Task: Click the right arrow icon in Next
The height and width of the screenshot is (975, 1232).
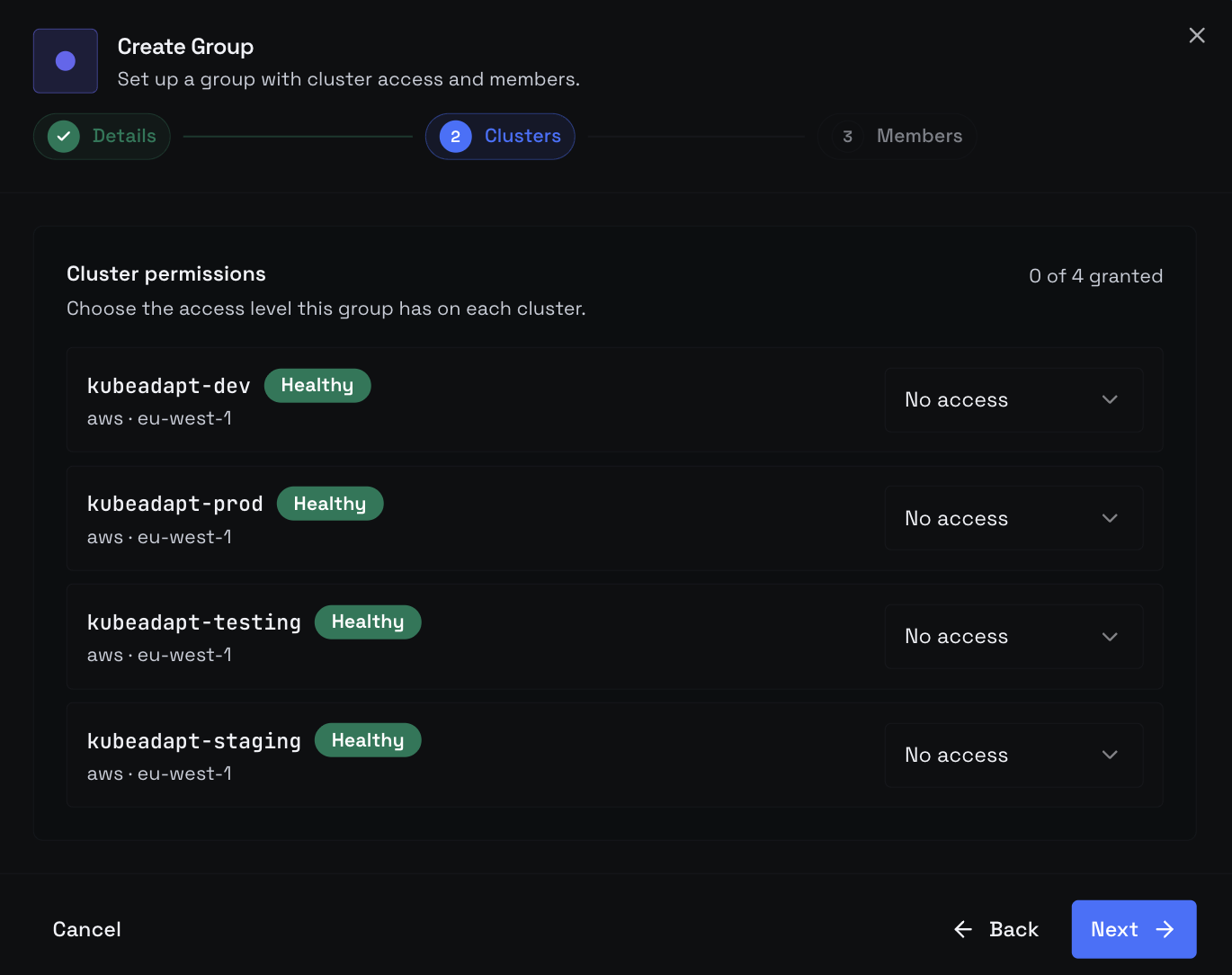Action: pyautogui.click(x=1165, y=929)
